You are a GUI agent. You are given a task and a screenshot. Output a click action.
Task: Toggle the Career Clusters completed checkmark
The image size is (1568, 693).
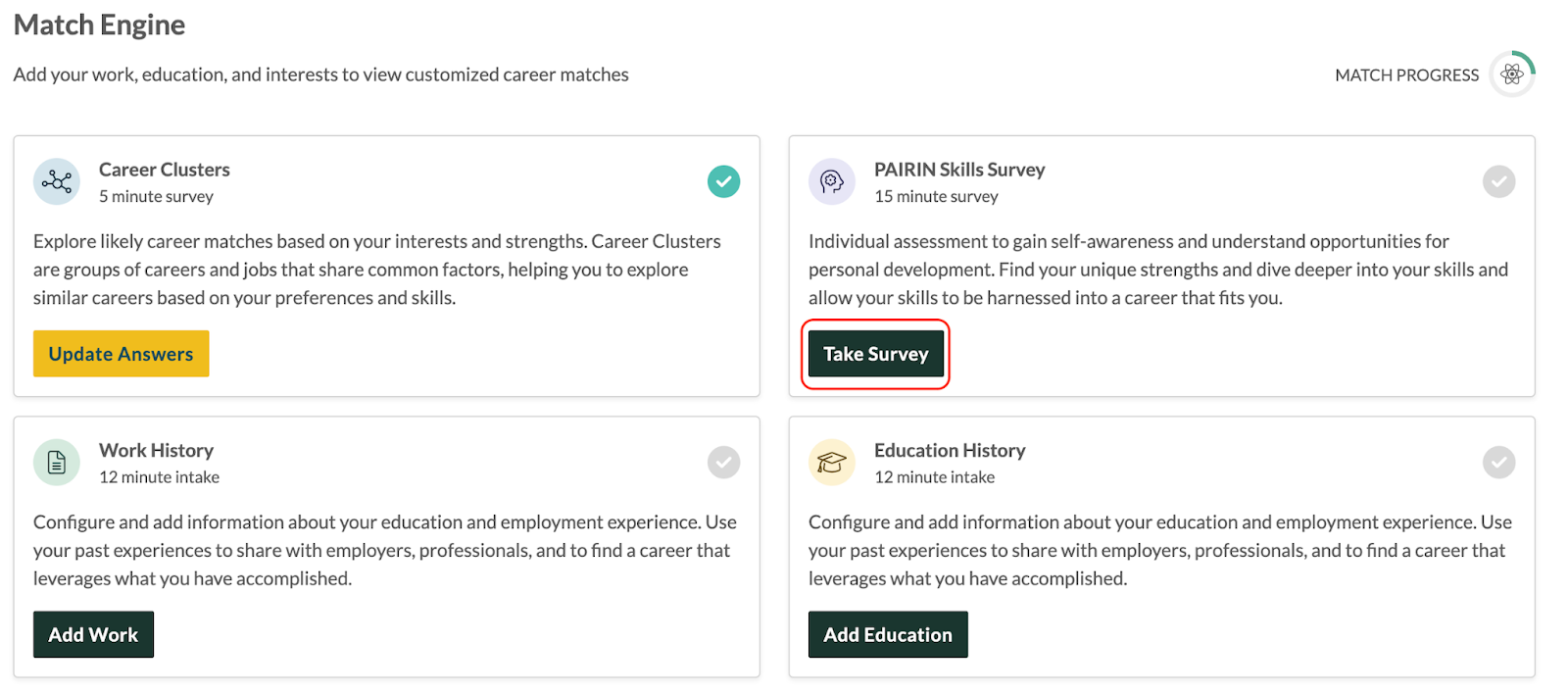tap(723, 181)
